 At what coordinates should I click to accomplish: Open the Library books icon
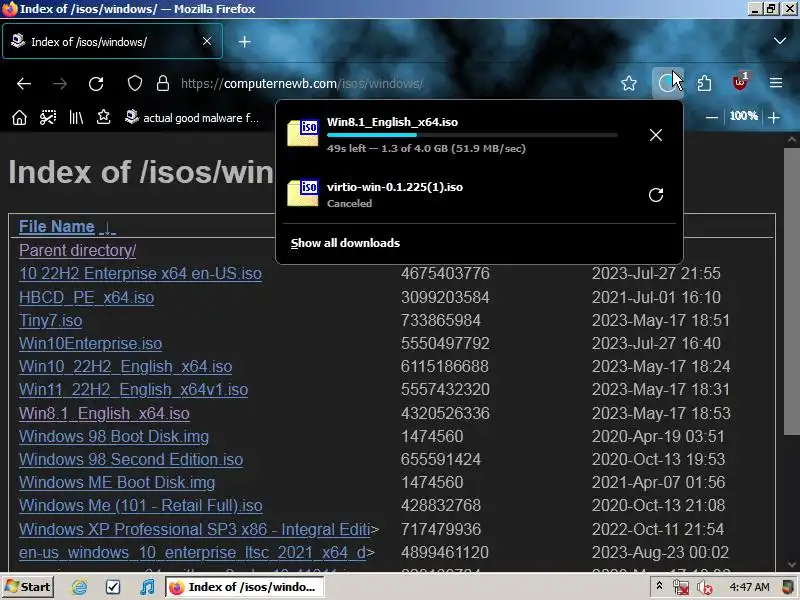tap(76, 118)
